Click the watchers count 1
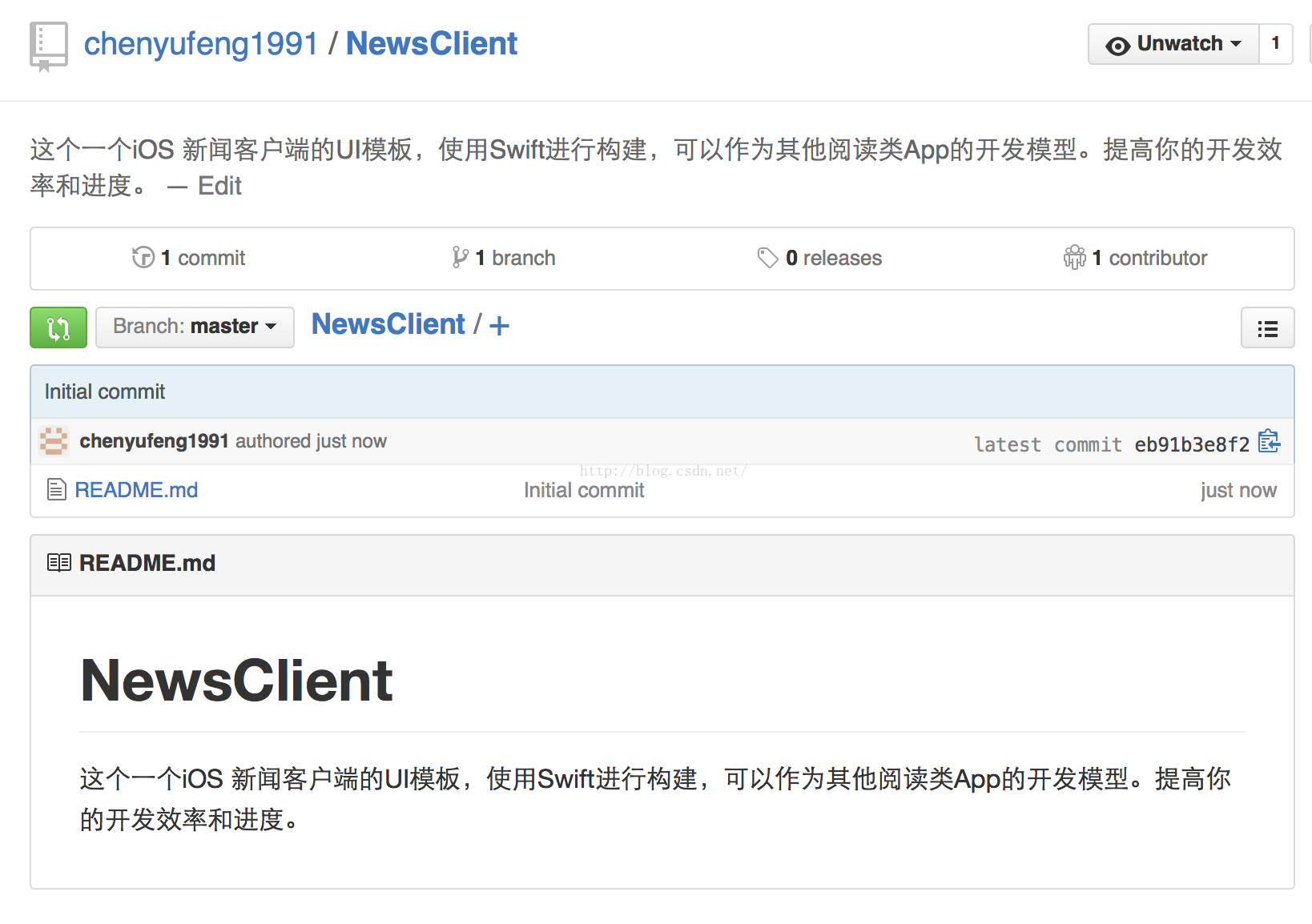 (1276, 44)
